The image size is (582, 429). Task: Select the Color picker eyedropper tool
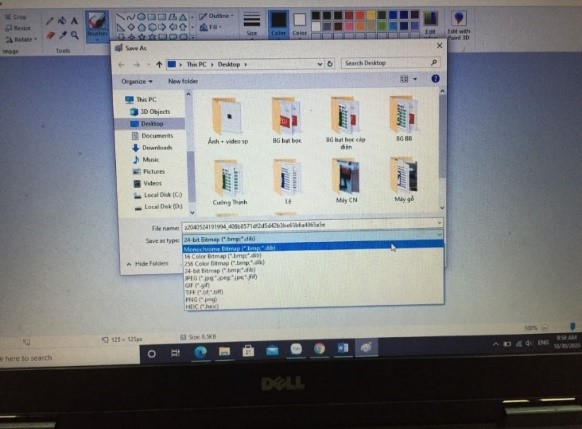[63, 35]
